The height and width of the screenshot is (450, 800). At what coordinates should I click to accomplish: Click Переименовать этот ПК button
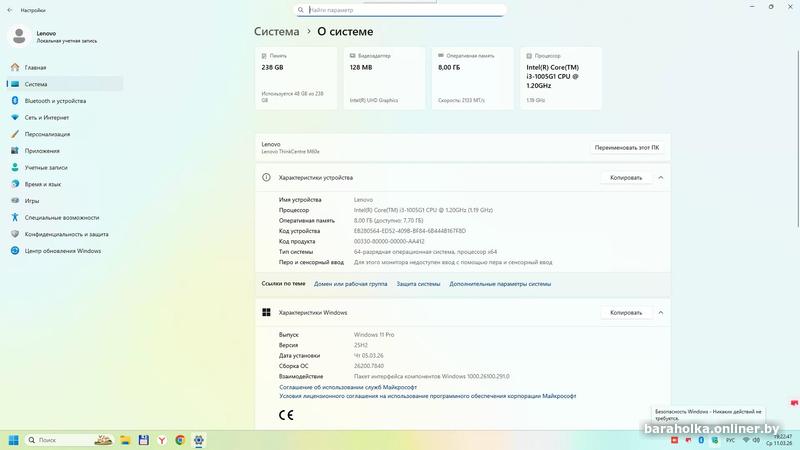click(627, 147)
